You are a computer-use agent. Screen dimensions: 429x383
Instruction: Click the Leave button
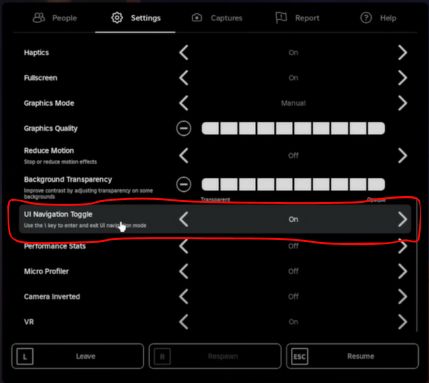coord(78,356)
